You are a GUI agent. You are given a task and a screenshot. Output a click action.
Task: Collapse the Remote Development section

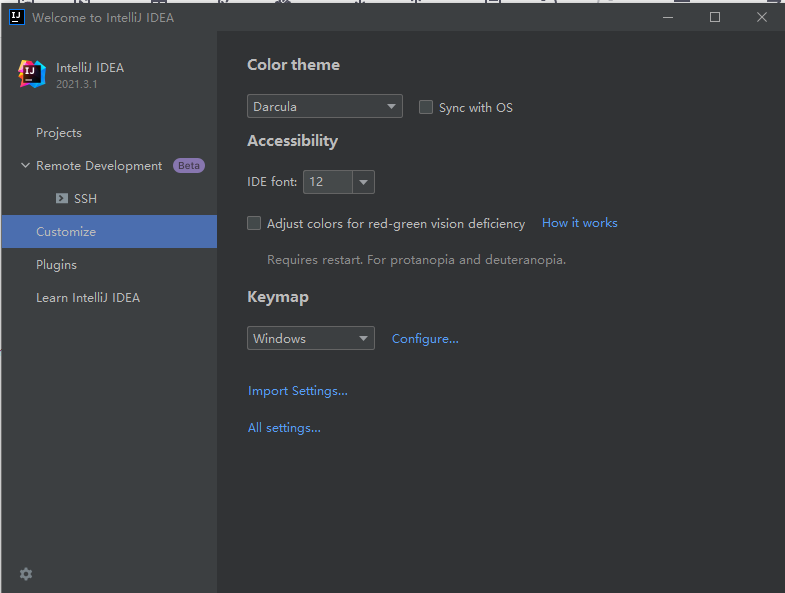pyautogui.click(x=25, y=165)
